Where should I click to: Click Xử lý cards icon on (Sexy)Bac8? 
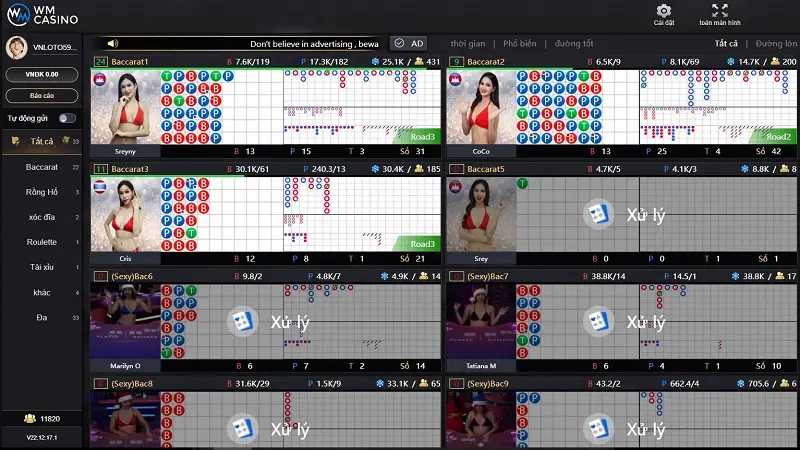coord(242,429)
